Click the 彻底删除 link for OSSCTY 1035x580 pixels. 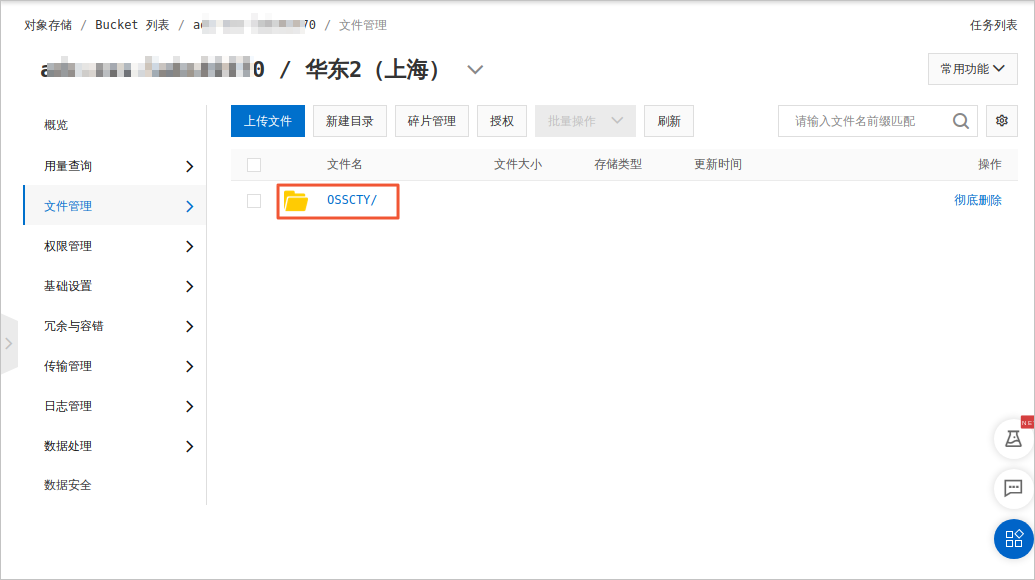tap(977, 200)
